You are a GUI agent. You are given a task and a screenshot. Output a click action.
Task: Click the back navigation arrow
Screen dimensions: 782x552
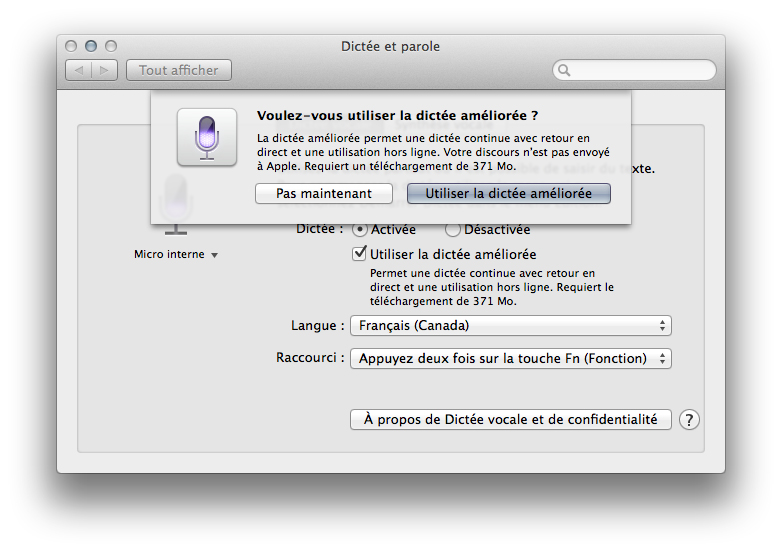point(78,70)
